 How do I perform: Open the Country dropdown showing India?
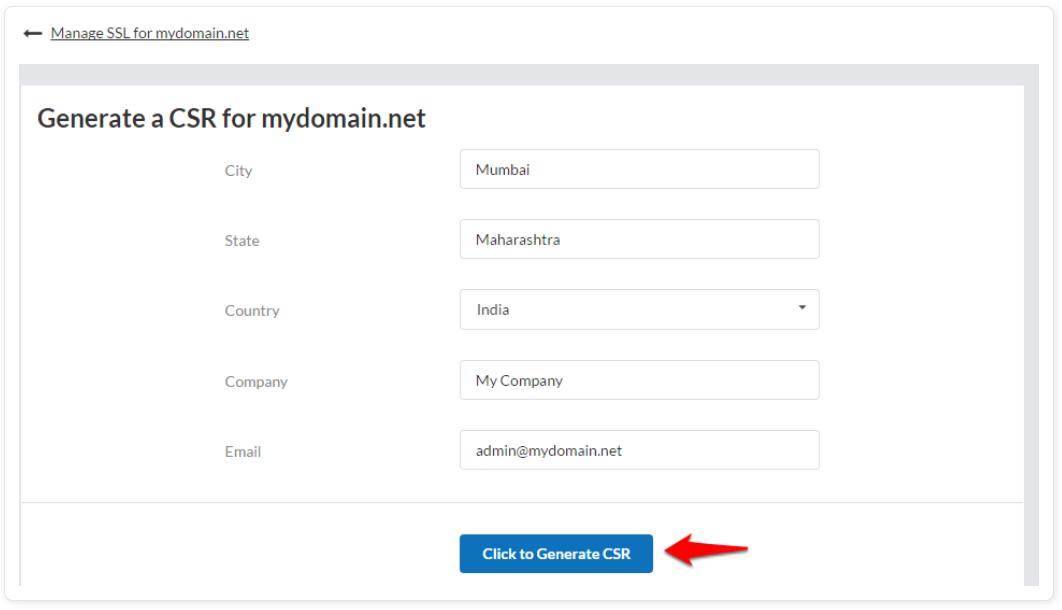pyautogui.click(x=639, y=309)
